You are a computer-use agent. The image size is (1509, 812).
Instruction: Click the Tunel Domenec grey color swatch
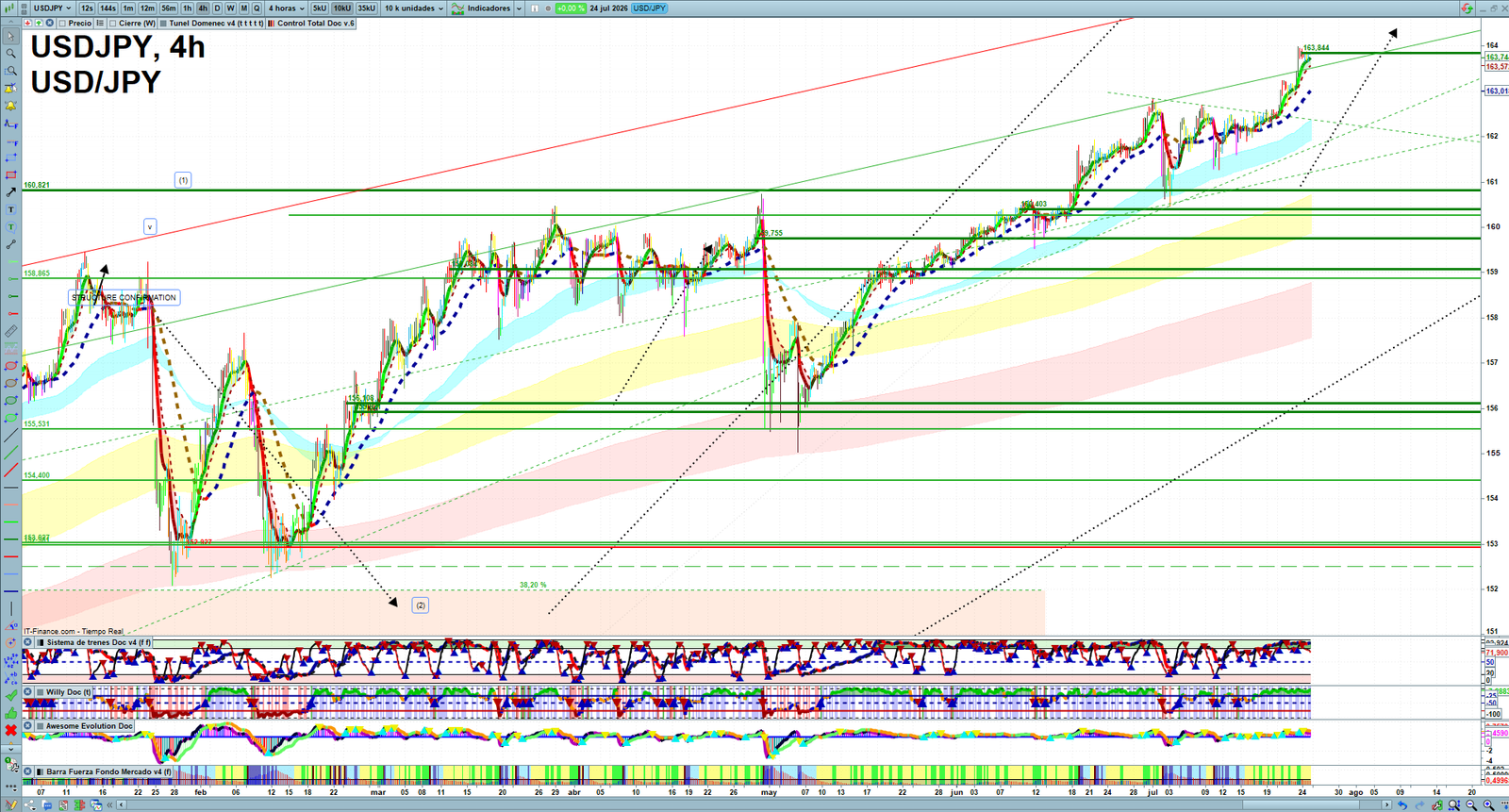pos(163,24)
